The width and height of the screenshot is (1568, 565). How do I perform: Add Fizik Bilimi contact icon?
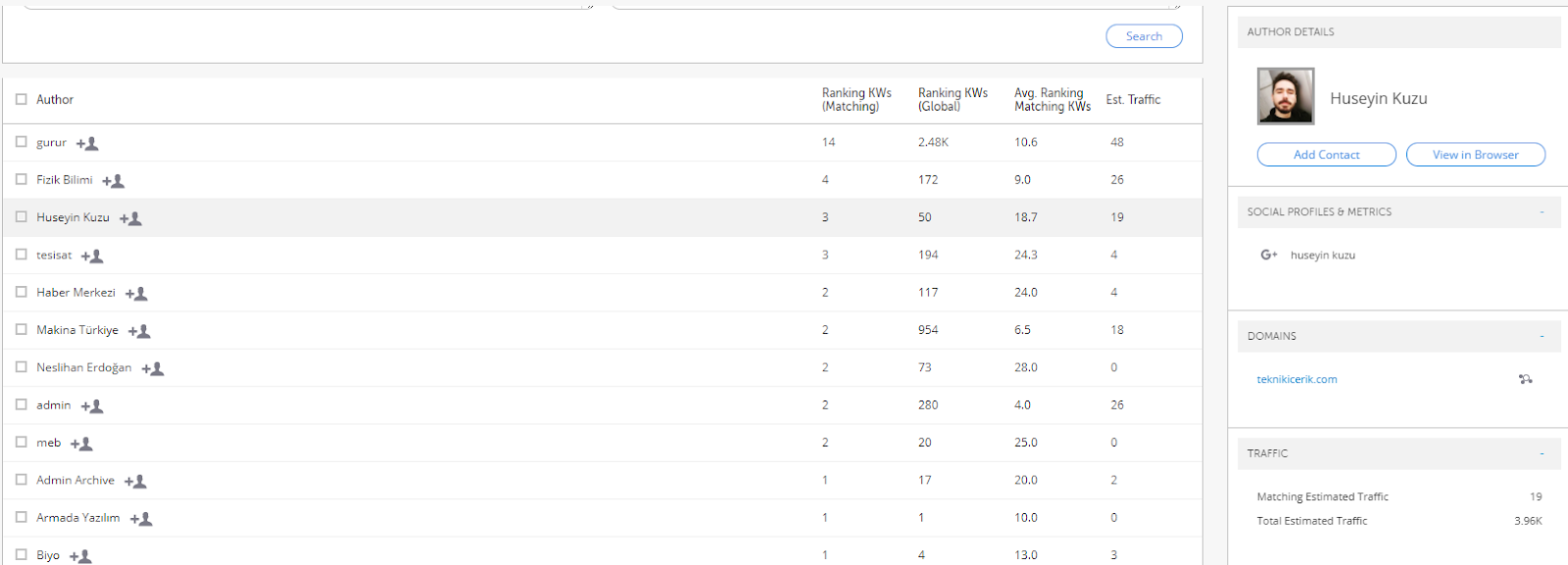(x=114, y=181)
